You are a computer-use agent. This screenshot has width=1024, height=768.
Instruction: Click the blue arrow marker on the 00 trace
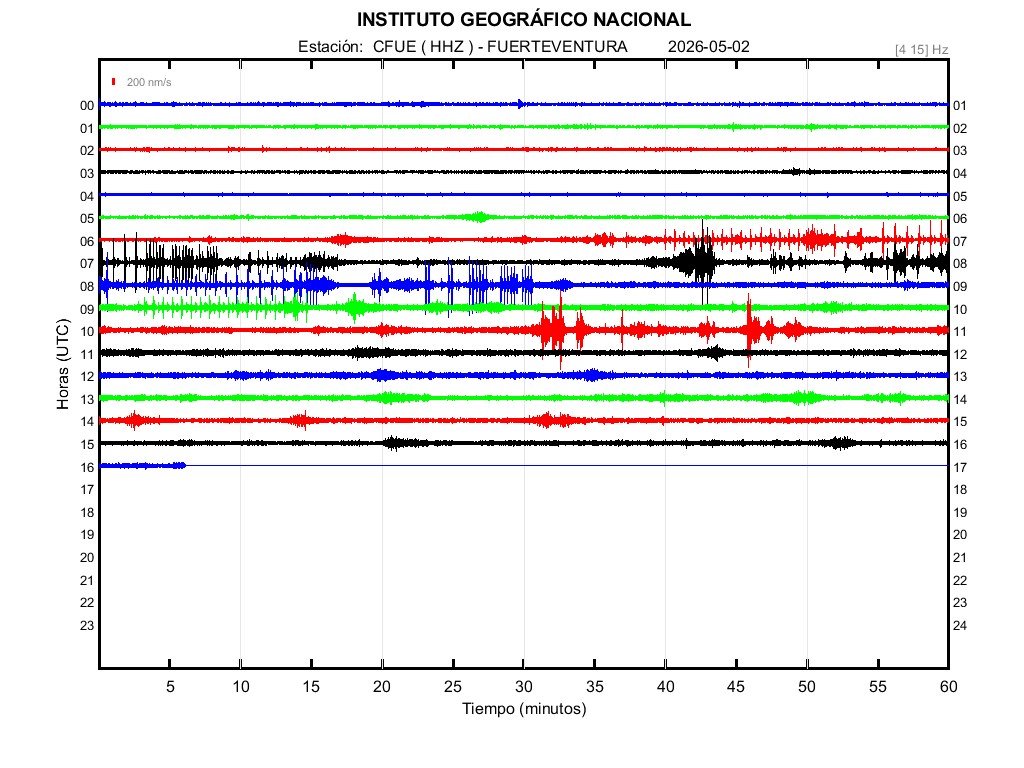tap(520, 104)
